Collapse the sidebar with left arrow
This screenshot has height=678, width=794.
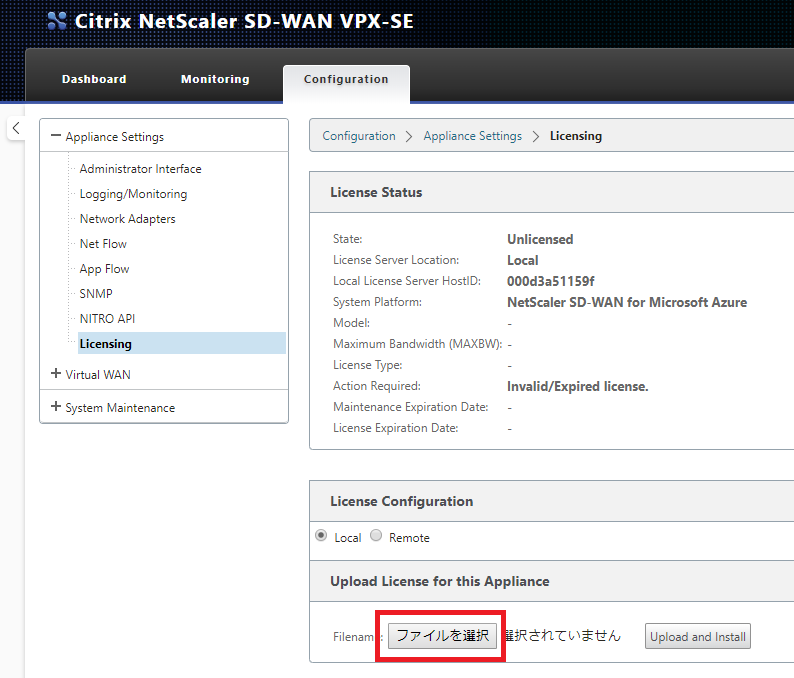tap(16, 128)
